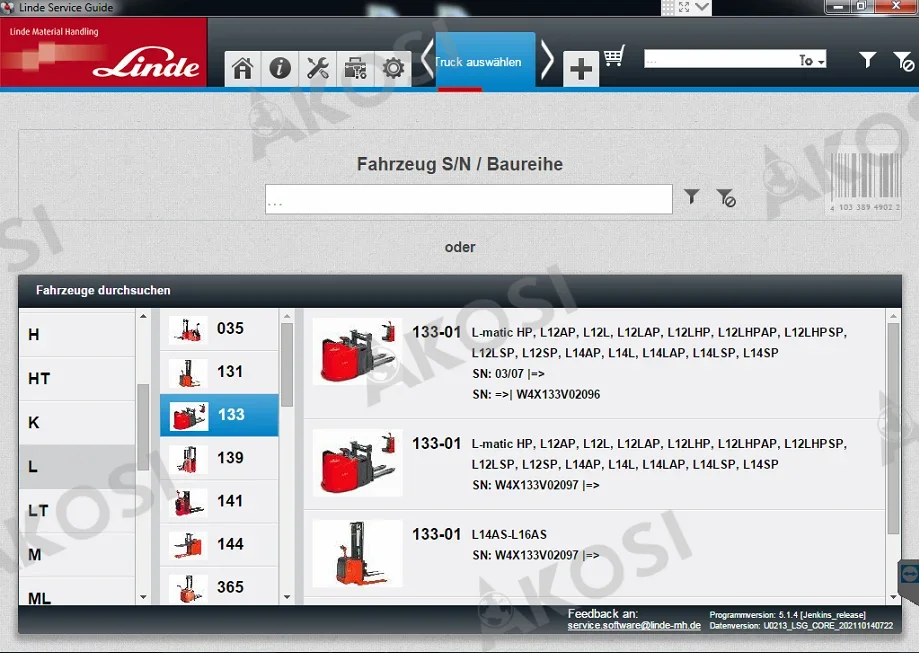Click the 139 truck thumbnail
The height and width of the screenshot is (653, 919).
click(188, 459)
